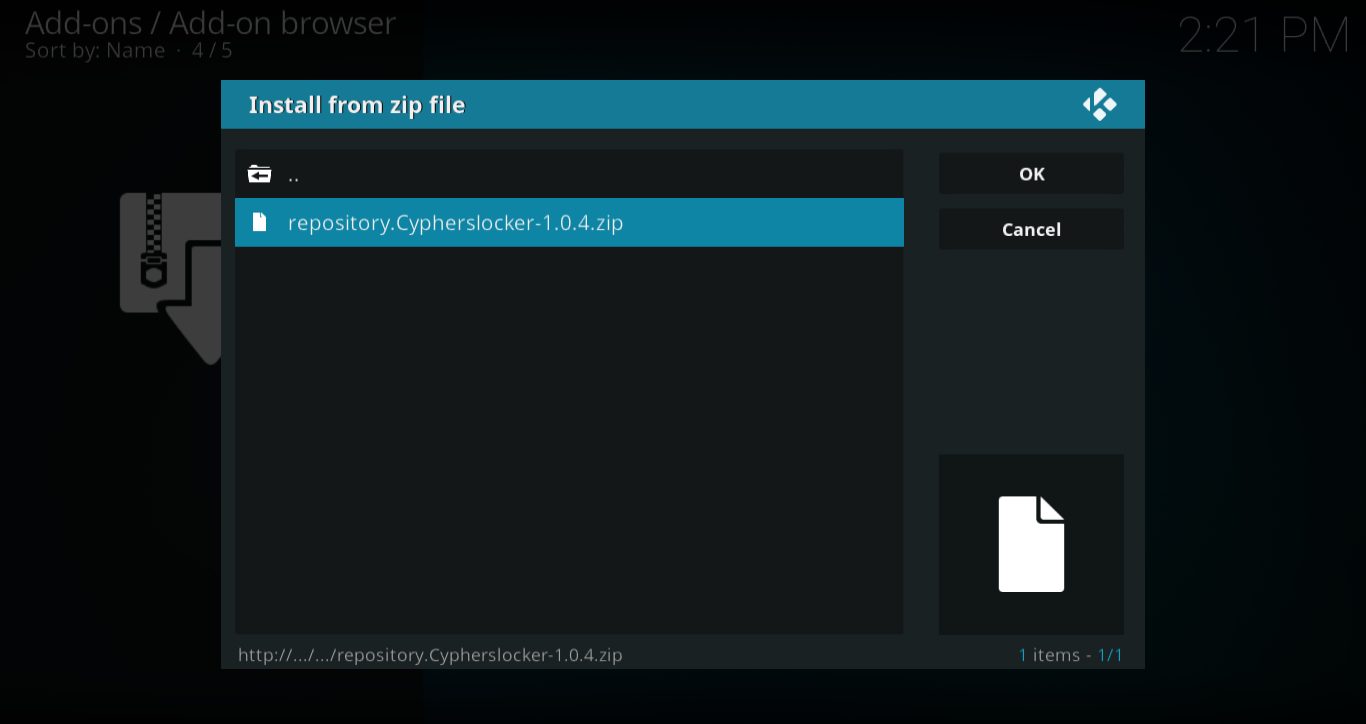Click the 'Install from zip file' title

click(x=357, y=105)
